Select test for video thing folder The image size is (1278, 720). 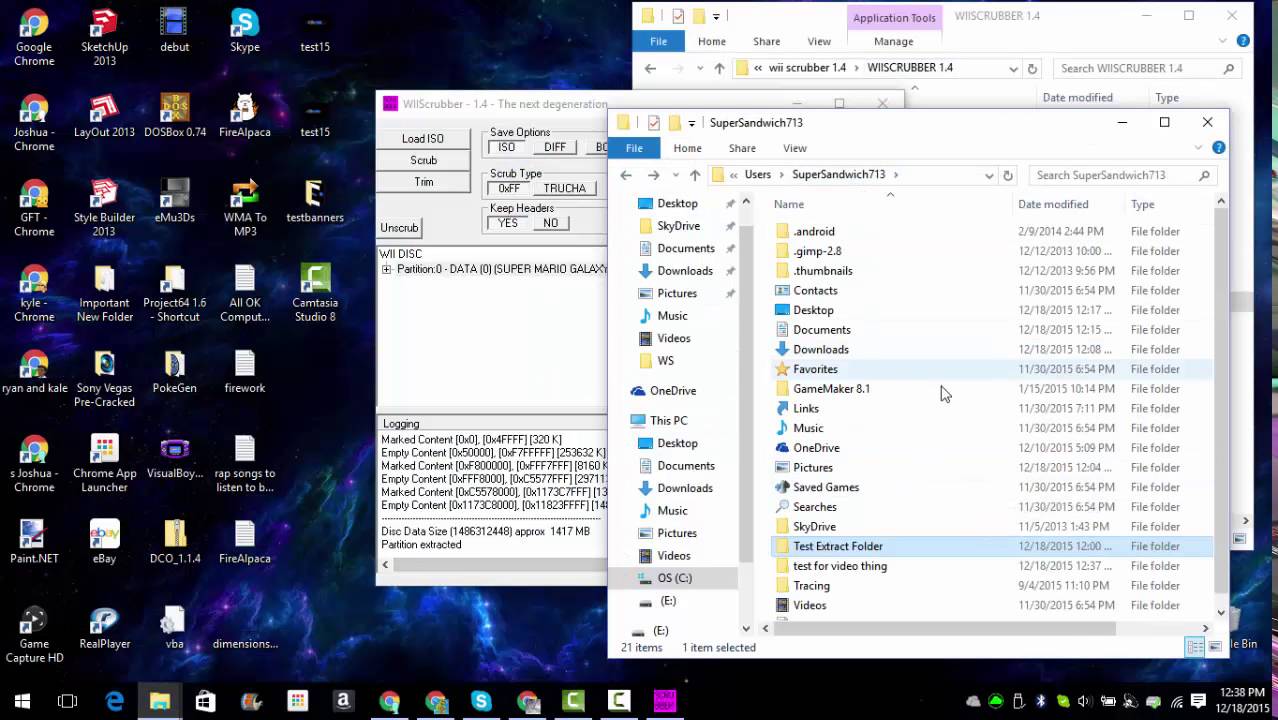click(840, 566)
